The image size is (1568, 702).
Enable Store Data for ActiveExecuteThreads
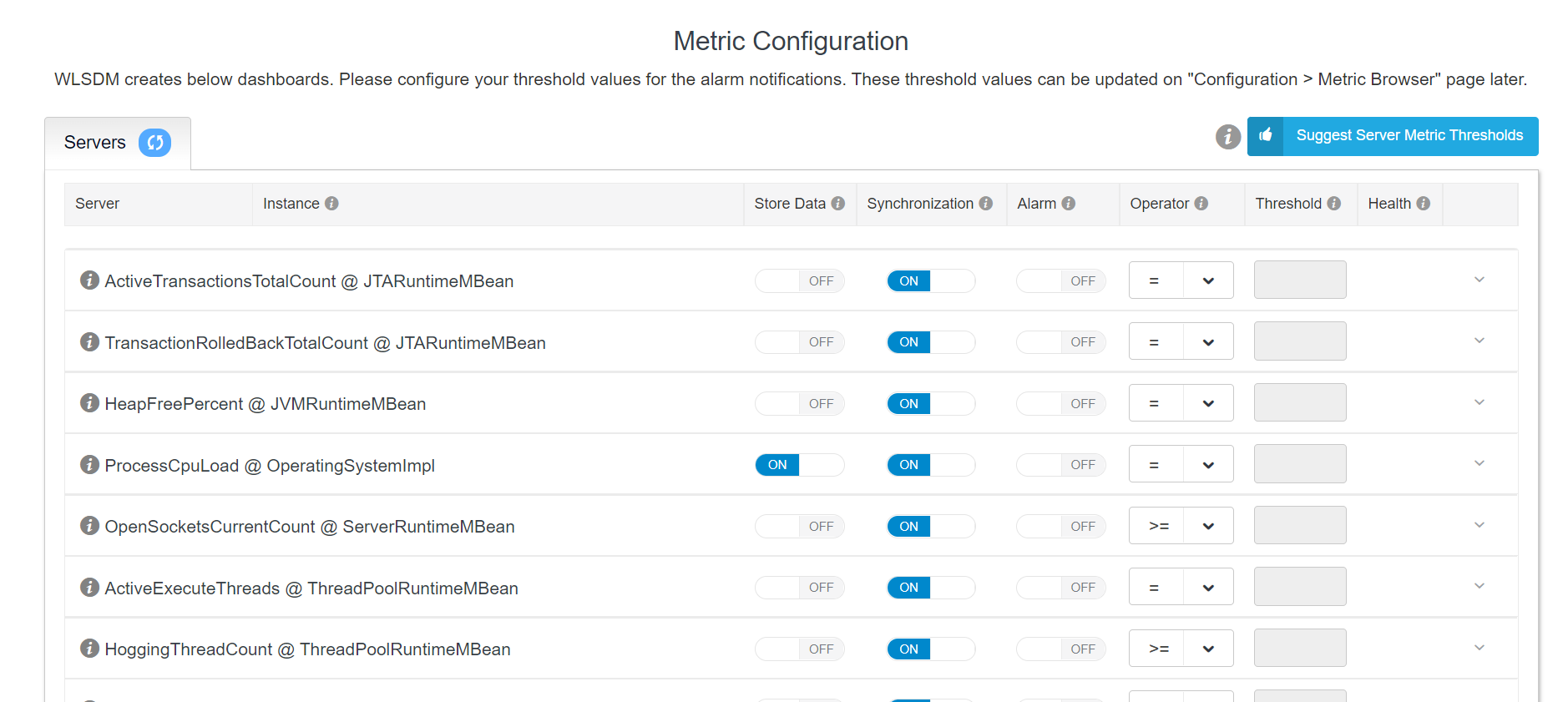pos(799,588)
